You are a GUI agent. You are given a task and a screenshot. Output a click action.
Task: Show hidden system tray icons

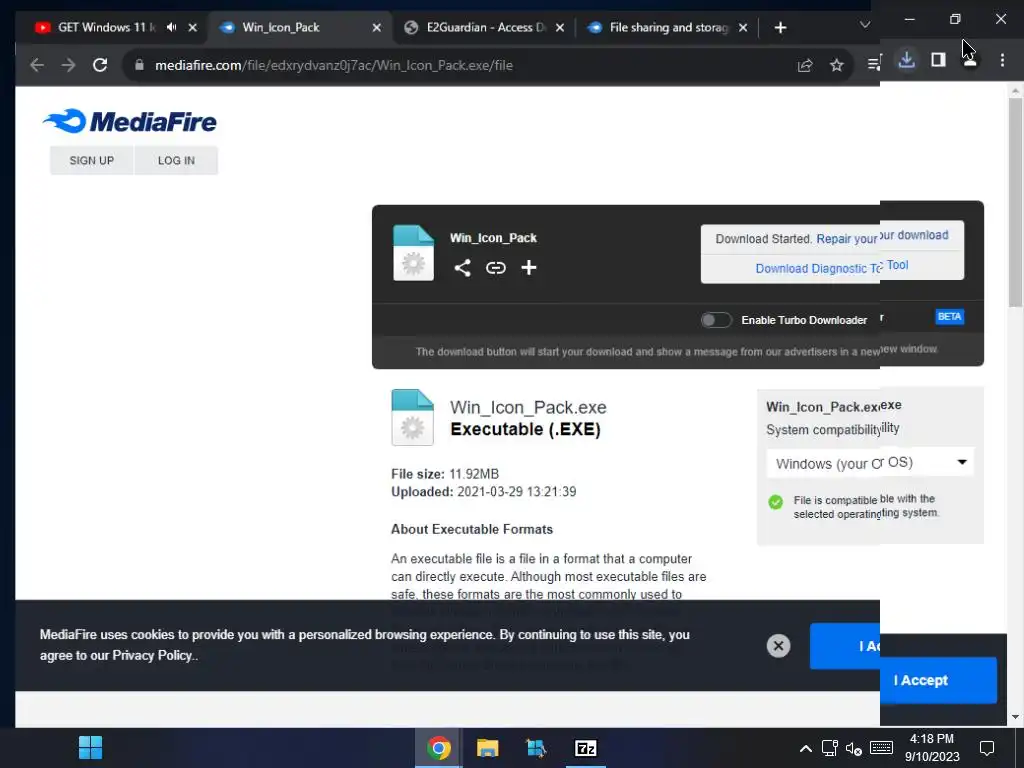[806, 748]
